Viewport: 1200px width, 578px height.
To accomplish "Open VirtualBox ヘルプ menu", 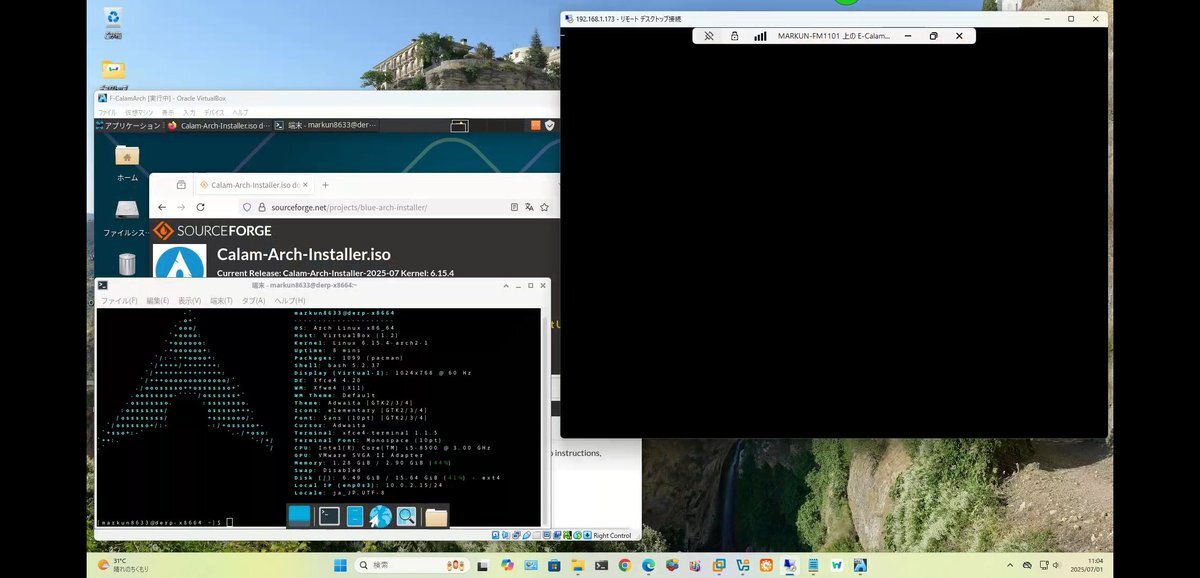I will [x=240, y=113].
